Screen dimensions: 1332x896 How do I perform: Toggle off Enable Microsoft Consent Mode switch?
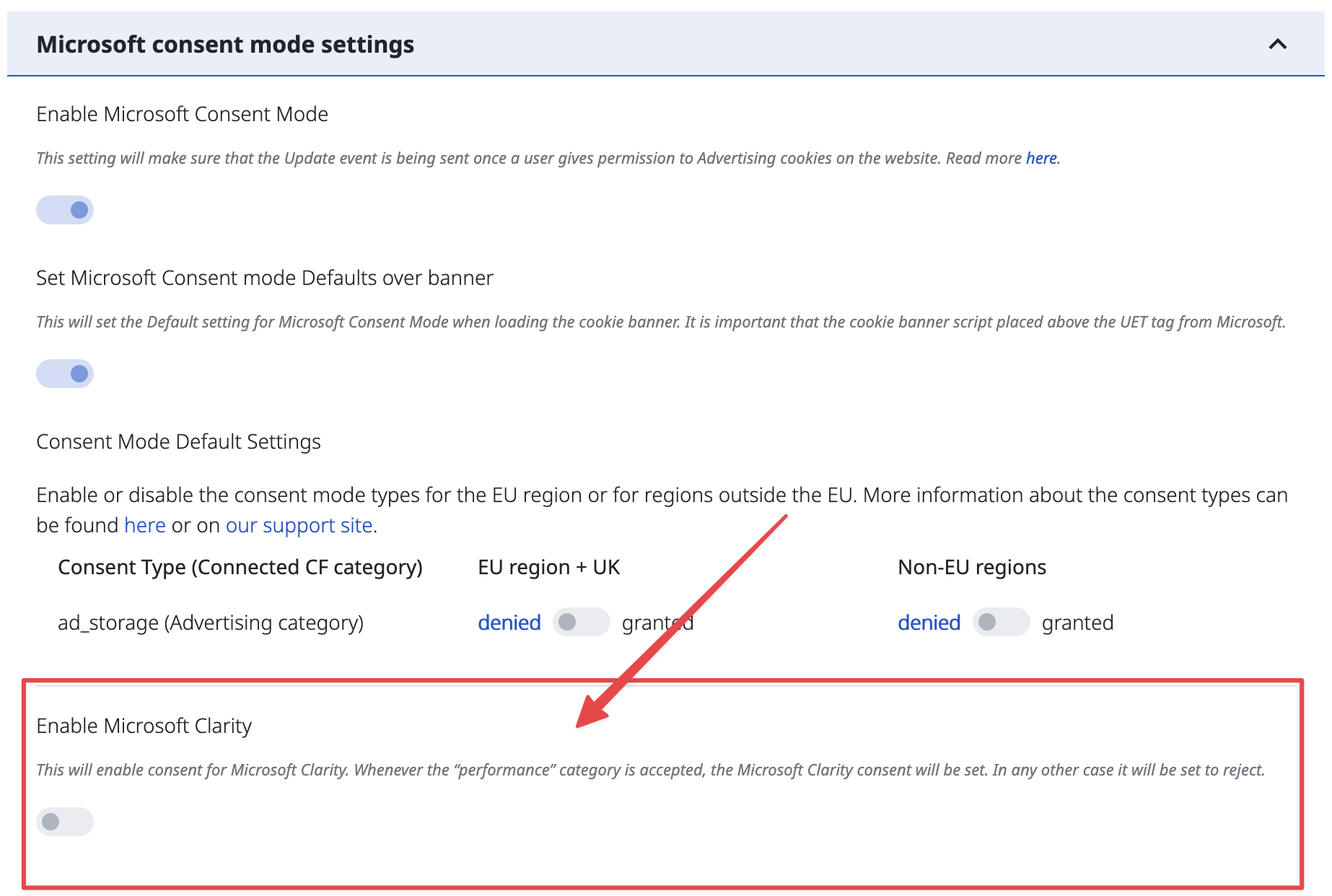click(65, 210)
